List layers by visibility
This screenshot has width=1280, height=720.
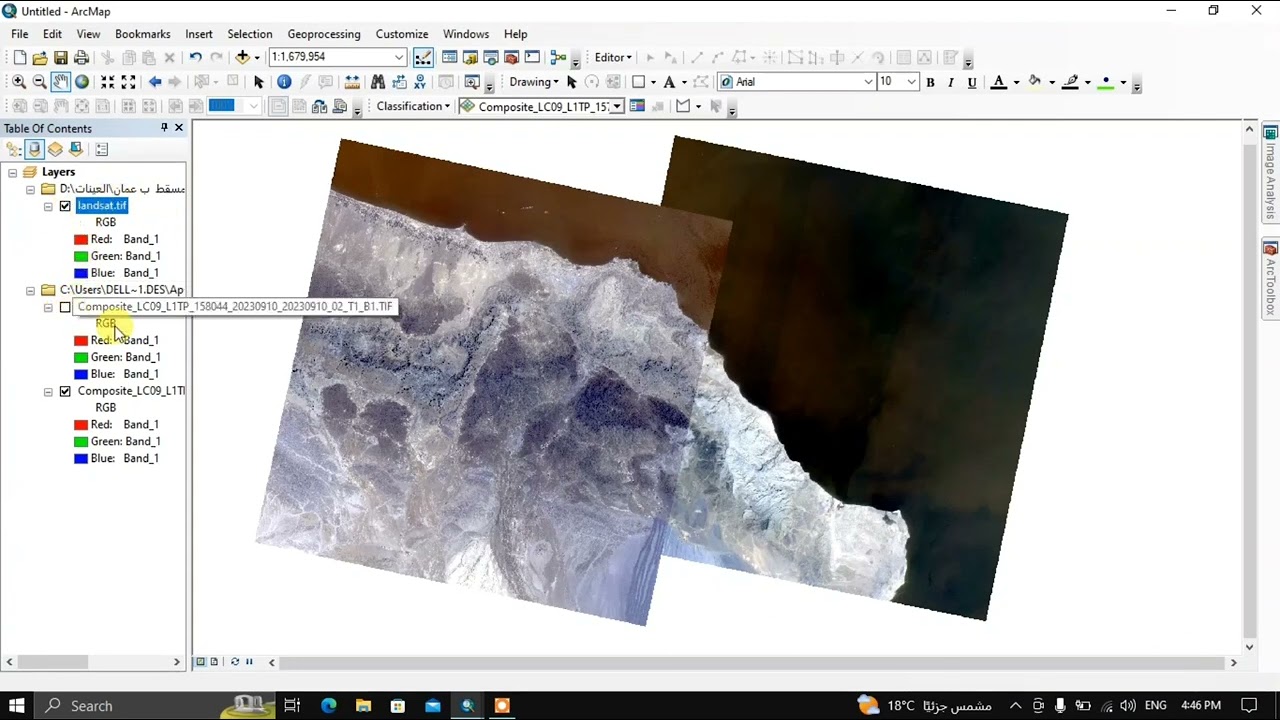point(55,150)
